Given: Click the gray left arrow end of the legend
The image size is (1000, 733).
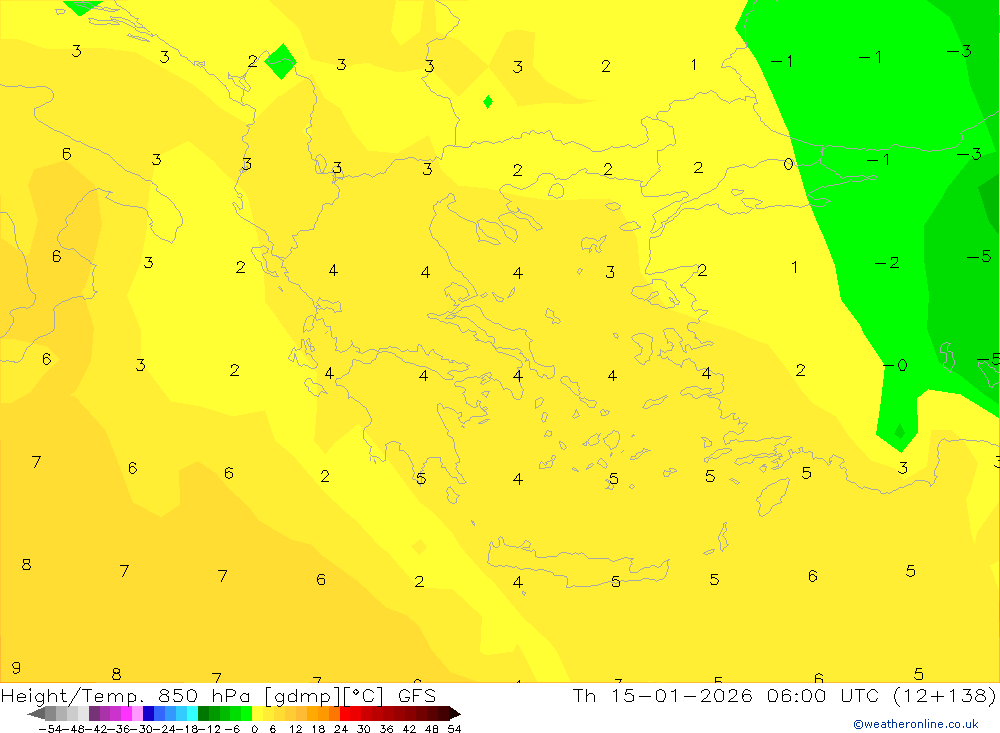Looking at the screenshot, I should coord(36,714).
